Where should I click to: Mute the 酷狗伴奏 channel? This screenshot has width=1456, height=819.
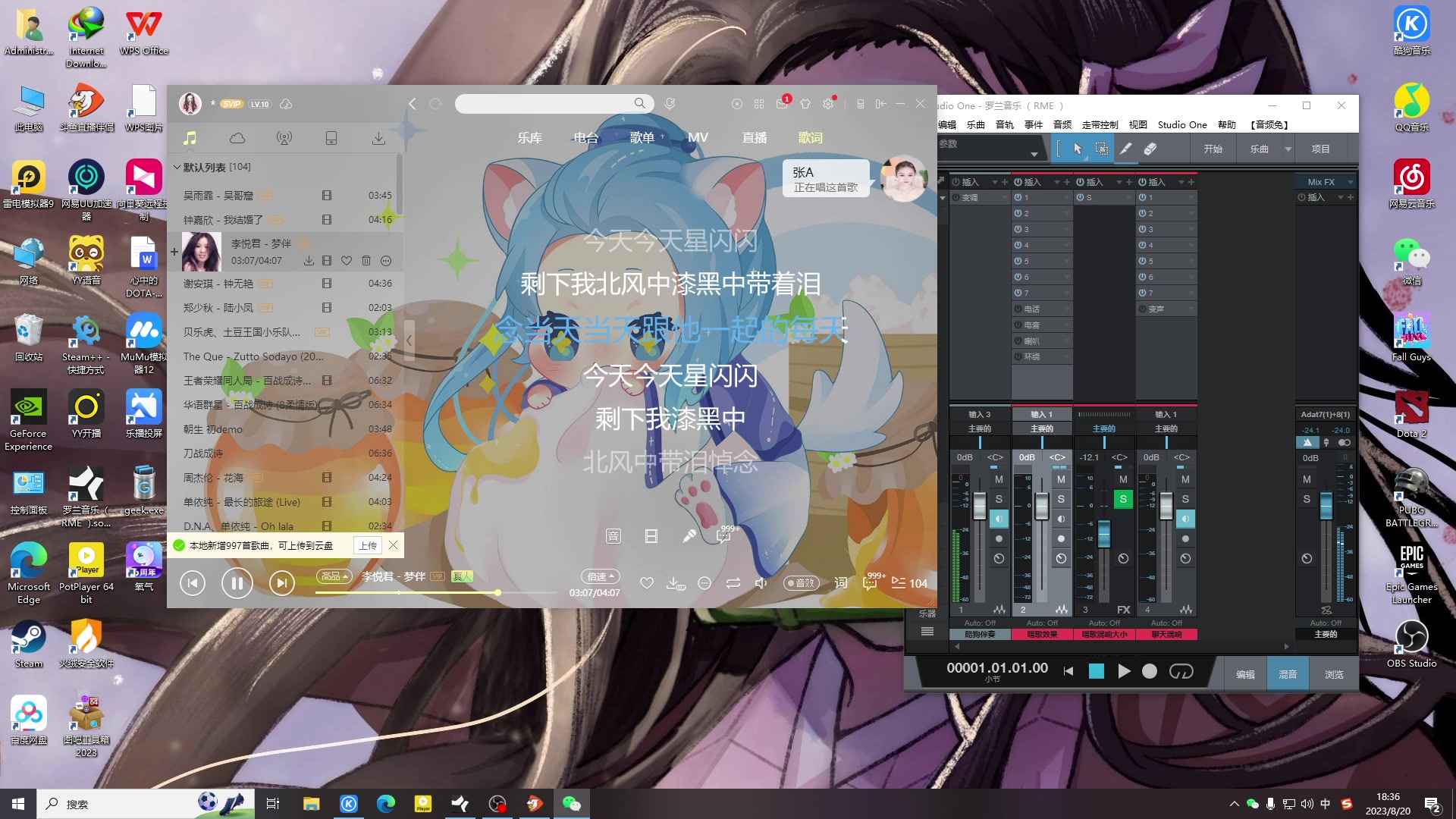coord(999,479)
